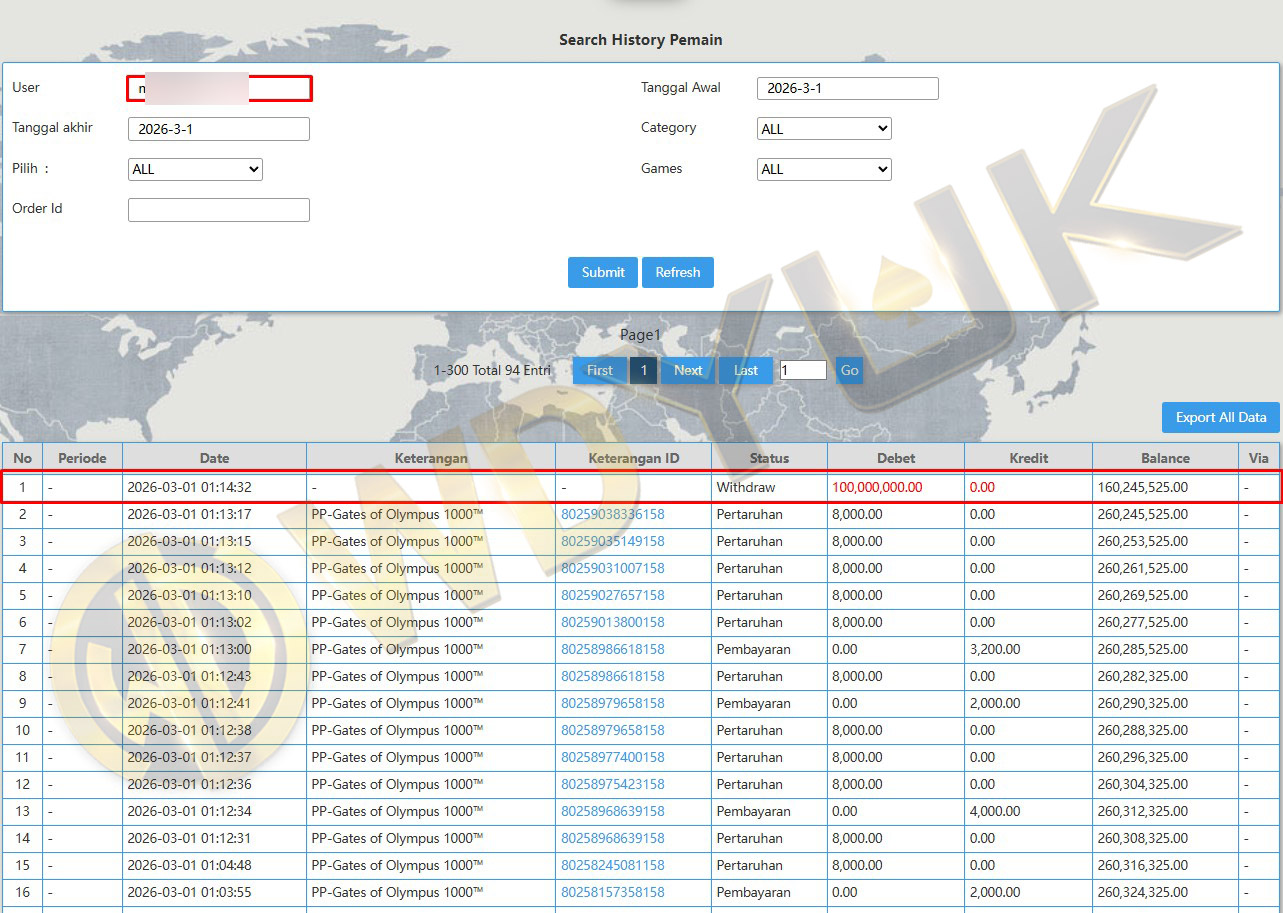This screenshot has height=913, width=1283.
Task: Select page number 1 button
Action: click(x=644, y=370)
